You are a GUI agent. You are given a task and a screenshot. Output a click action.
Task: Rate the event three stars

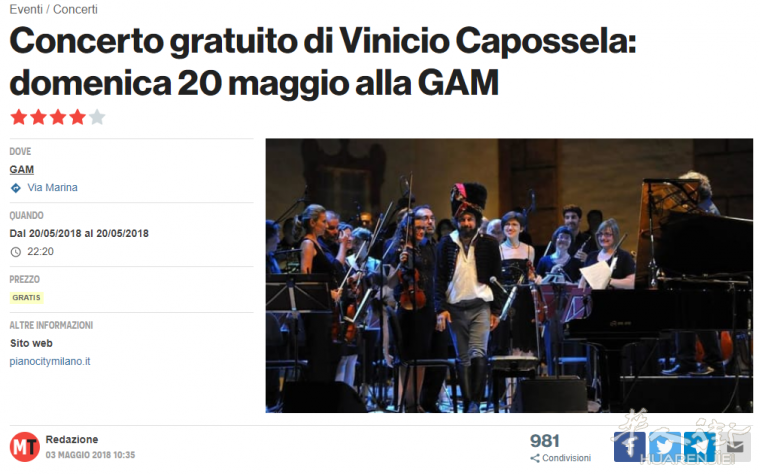(58, 117)
